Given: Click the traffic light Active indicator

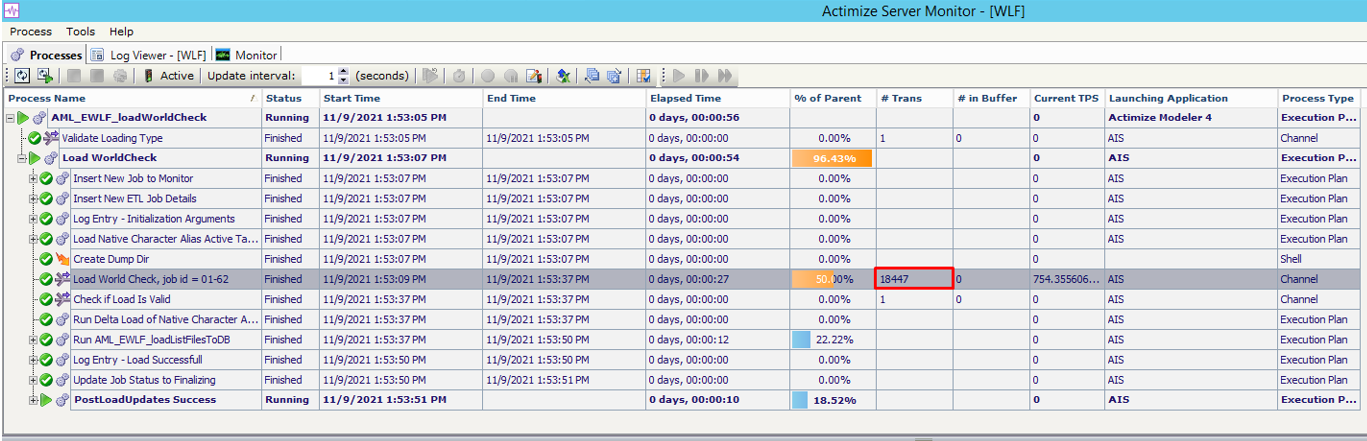Looking at the screenshot, I should (170, 76).
